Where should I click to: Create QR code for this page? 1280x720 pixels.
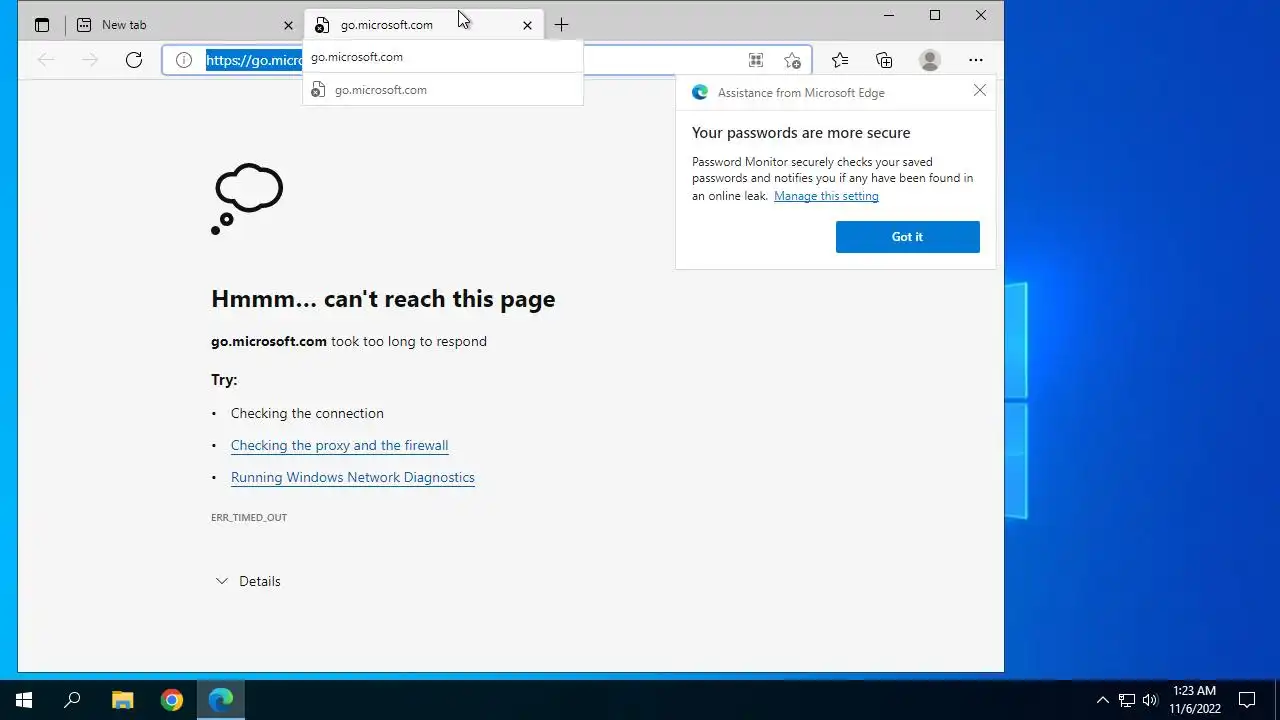[756, 60]
